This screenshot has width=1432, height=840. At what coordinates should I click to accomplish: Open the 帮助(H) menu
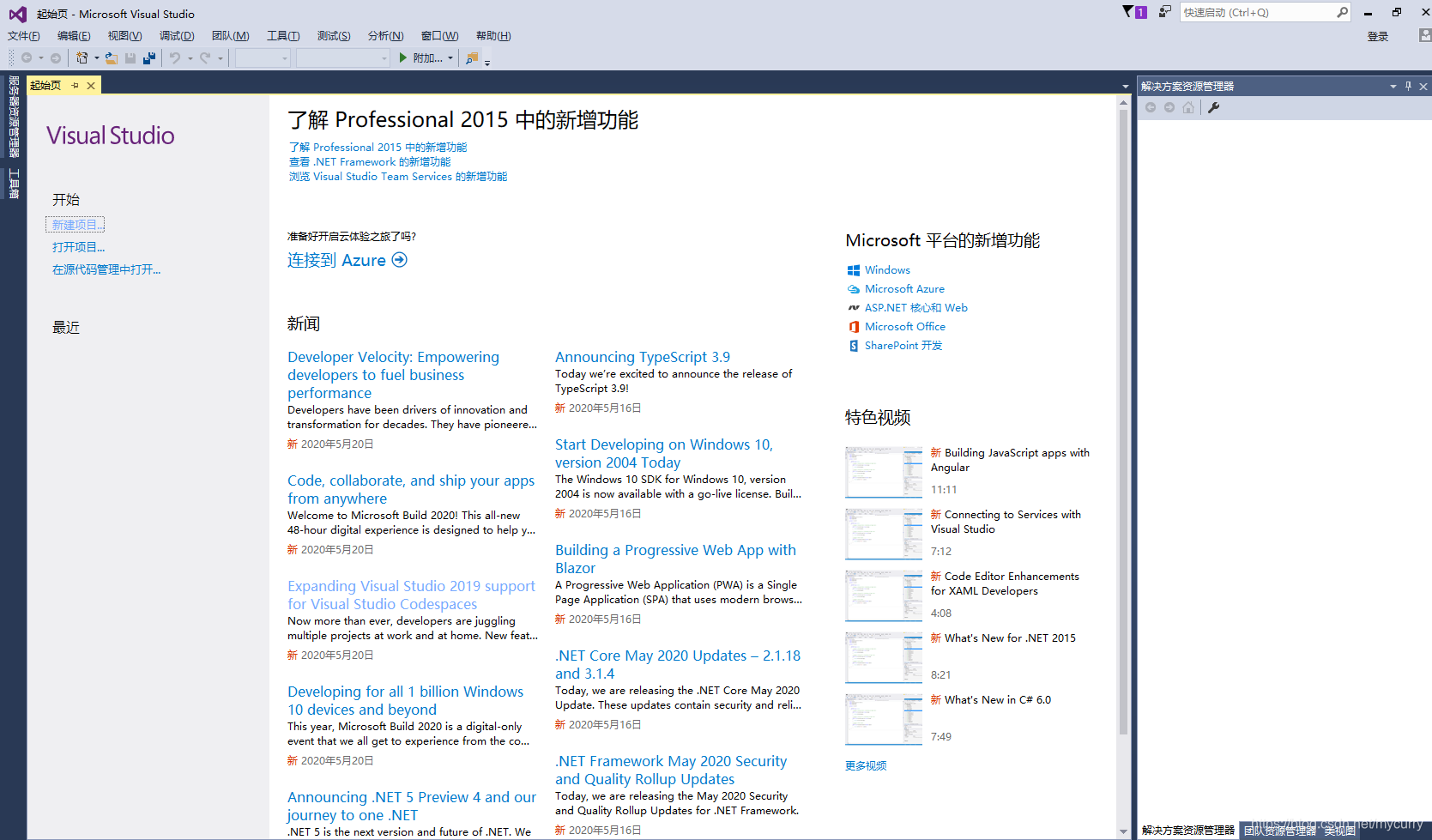[x=493, y=36]
